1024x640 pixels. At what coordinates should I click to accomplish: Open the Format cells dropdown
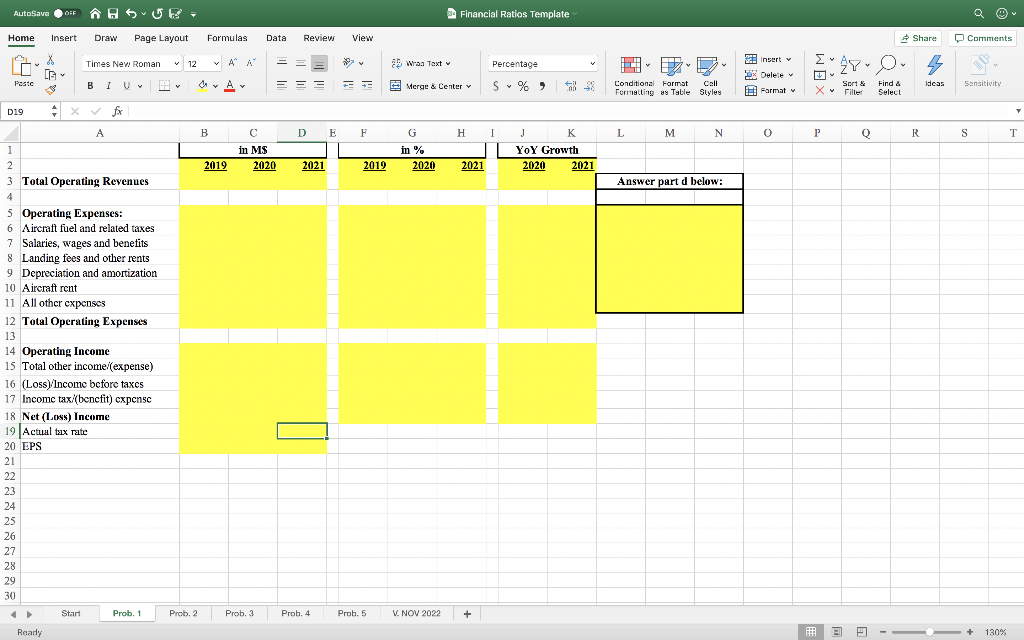click(x=770, y=90)
